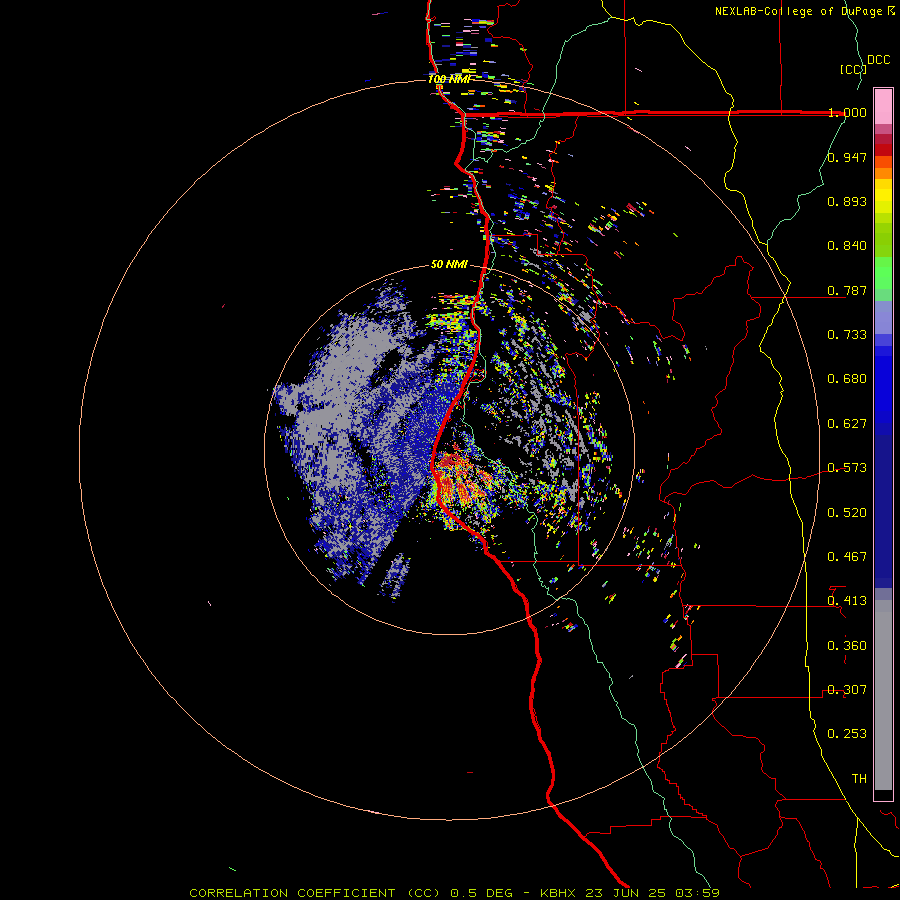Click the 0.307 scale value
The height and width of the screenshot is (900, 900).
(x=847, y=690)
